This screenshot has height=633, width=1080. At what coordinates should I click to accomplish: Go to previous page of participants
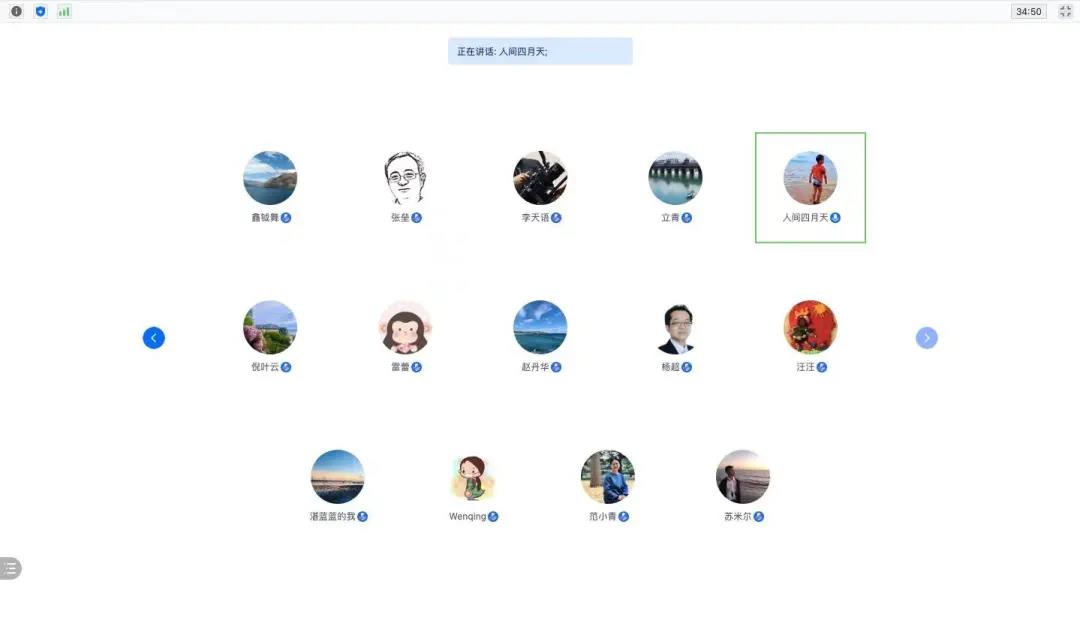click(x=154, y=338)
